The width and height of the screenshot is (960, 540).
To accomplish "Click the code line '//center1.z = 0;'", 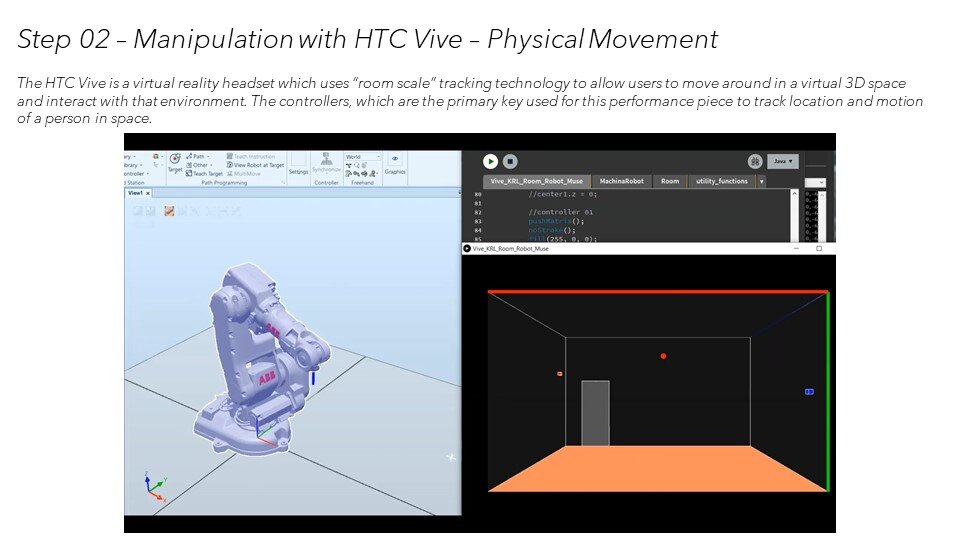I will [563, 194].
